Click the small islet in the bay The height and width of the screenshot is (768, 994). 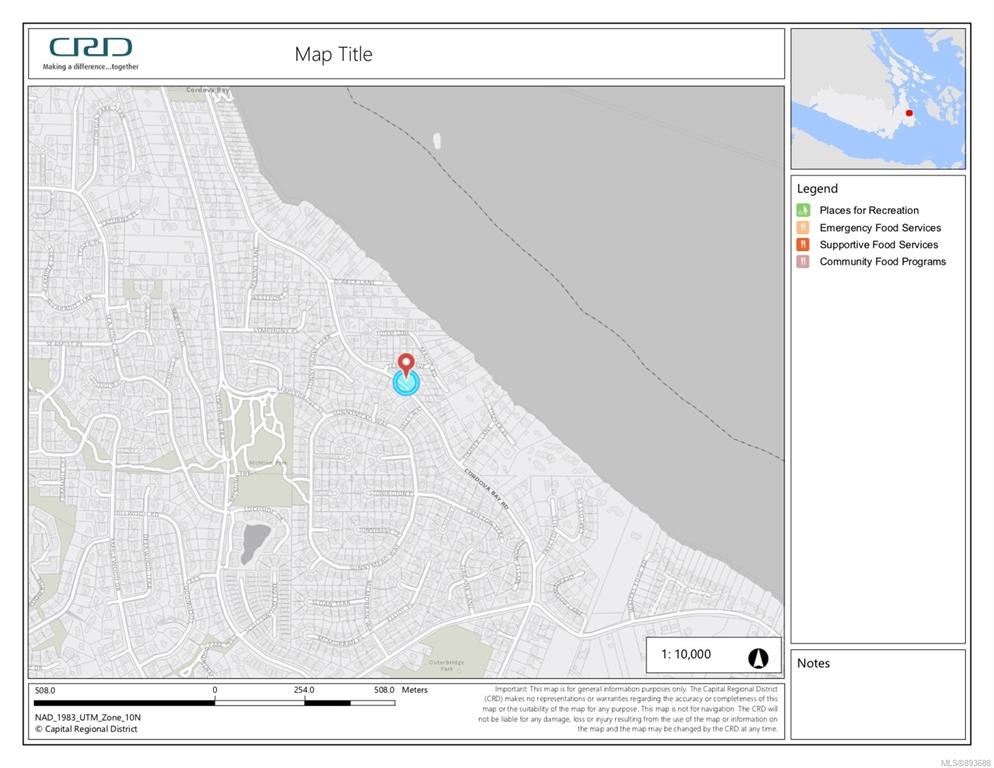[437, 140]
